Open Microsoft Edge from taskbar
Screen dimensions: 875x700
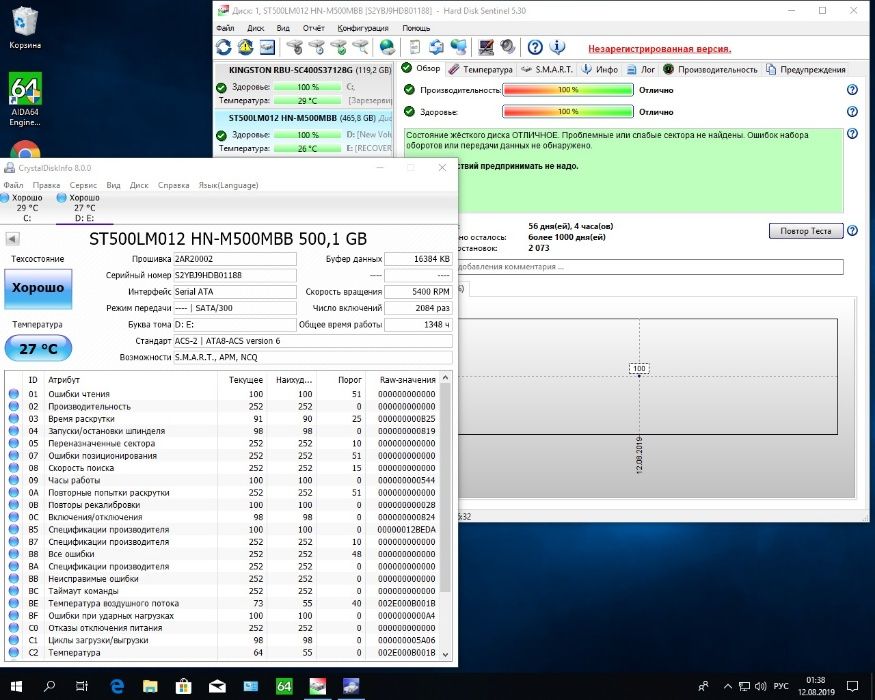tap(117, 686)
